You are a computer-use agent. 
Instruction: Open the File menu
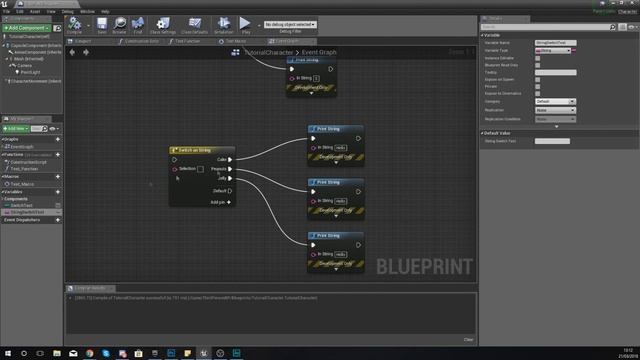pos(7,11)
